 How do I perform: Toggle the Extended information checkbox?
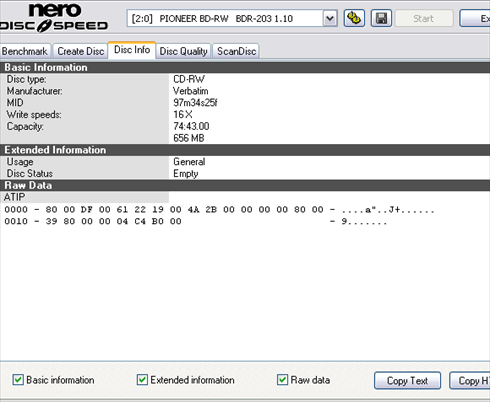point(142,380)
